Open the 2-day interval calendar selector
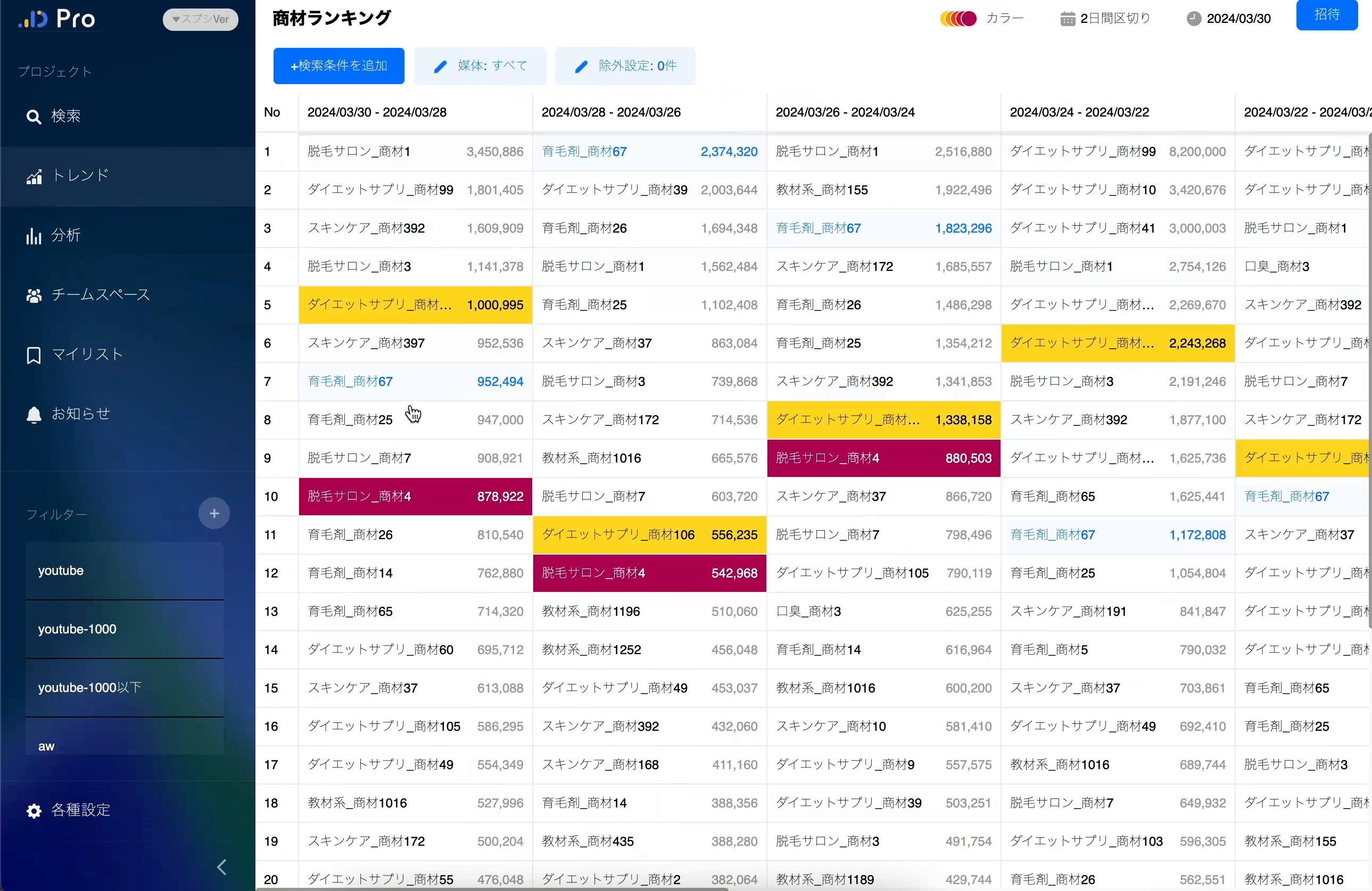1372x891 pixels. (x=1105, y=19)
